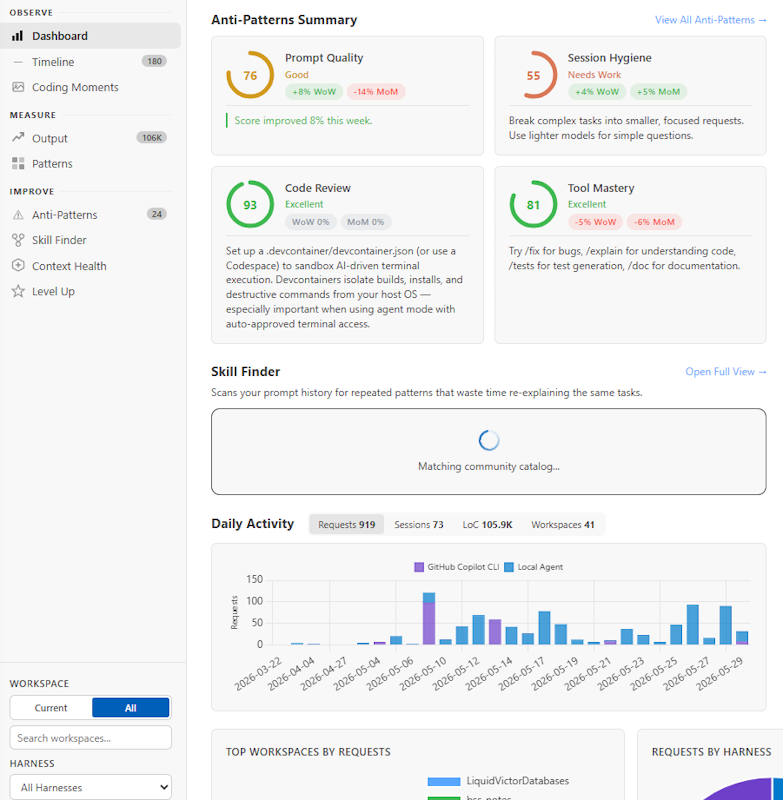Click the Output trend arrow icon
This screenshot has height=800, width=783.
point(18,138)
